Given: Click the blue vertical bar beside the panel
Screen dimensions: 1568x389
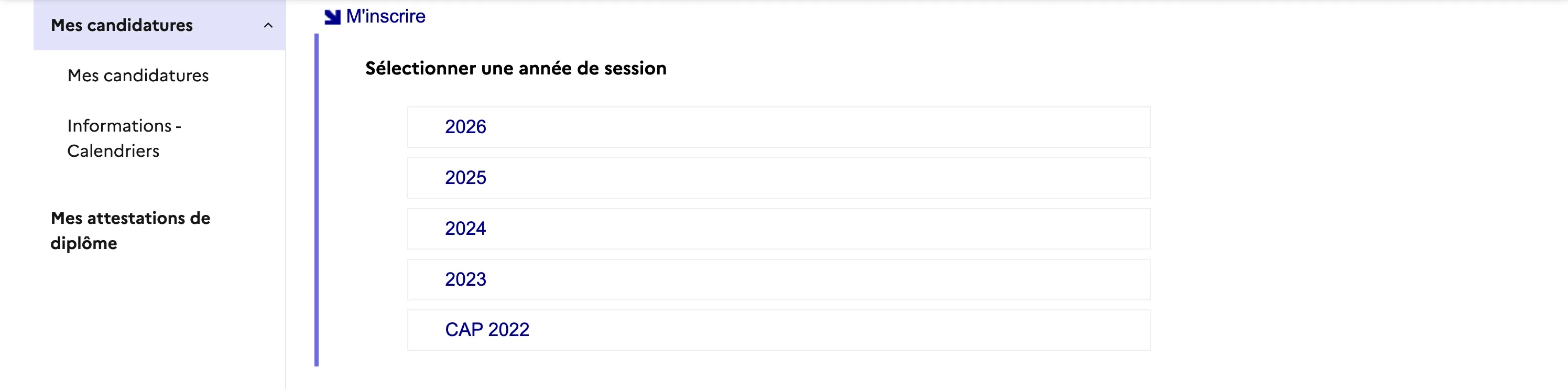Looking at the screenshot, I should pyautogui.click(x=317, y=201).
